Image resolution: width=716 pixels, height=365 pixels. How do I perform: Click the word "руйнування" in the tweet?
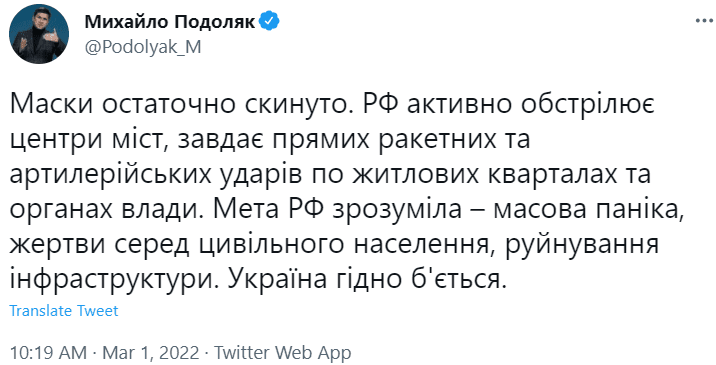point(578,247)
